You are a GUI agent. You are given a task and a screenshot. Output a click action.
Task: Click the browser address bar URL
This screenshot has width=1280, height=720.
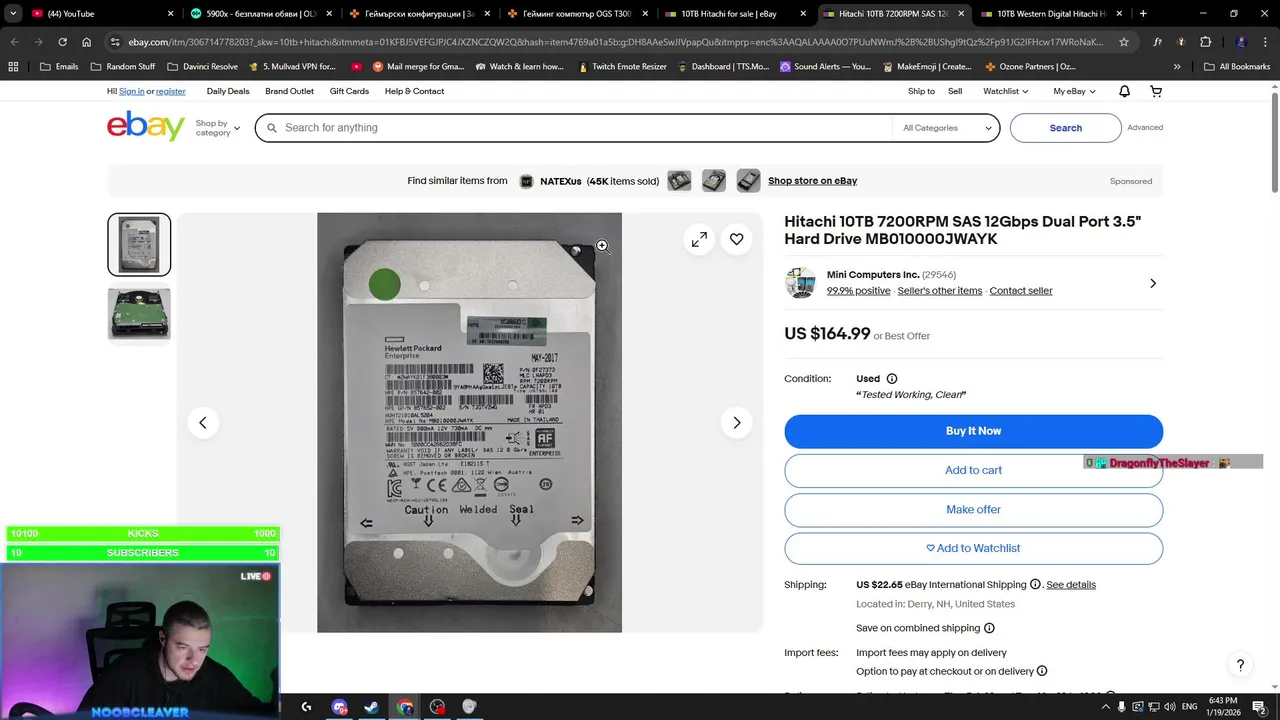point(615,42)
